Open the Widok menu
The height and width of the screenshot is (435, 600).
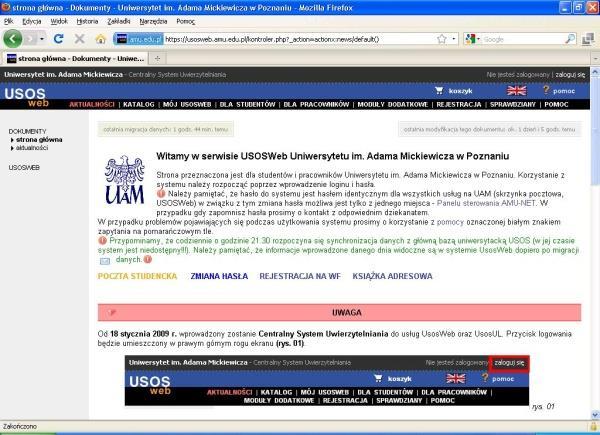click(x=59, y=21)
